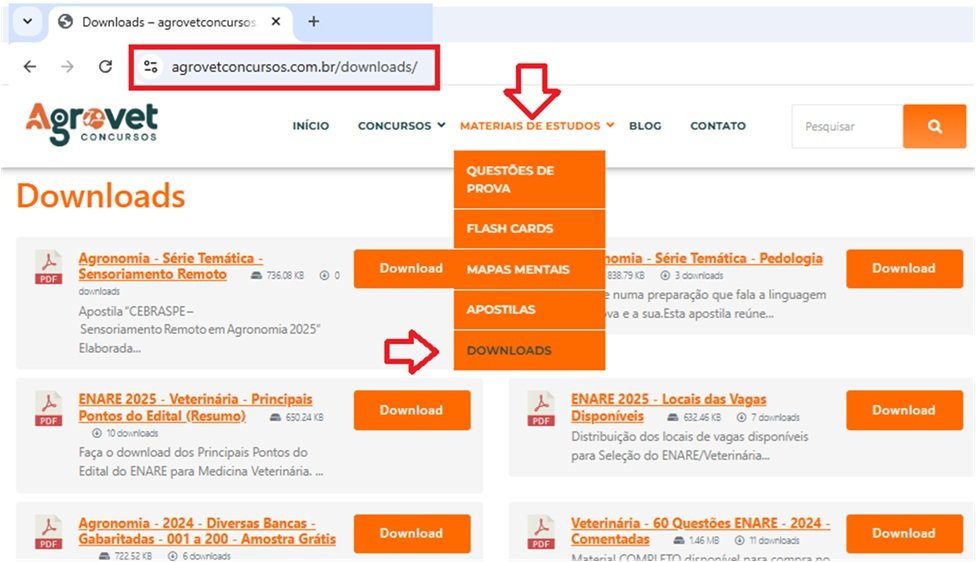Download Veterinária 60 Questões ENARE file
976x562 pixels.
click(904, 533)
